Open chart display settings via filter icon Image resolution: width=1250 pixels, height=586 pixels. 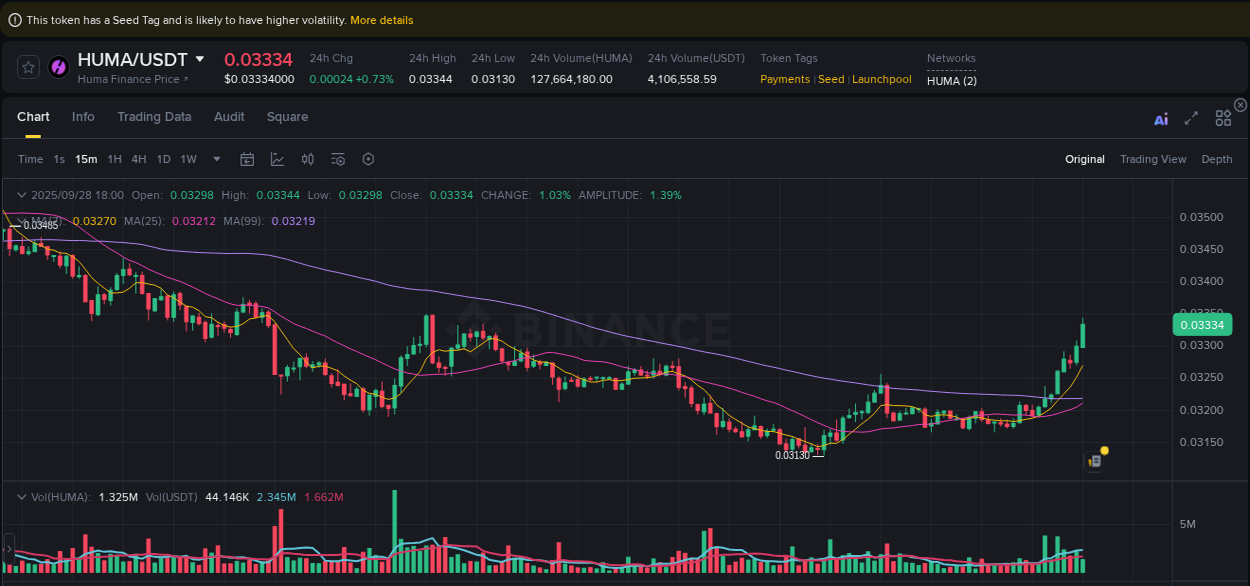point(337,159)
